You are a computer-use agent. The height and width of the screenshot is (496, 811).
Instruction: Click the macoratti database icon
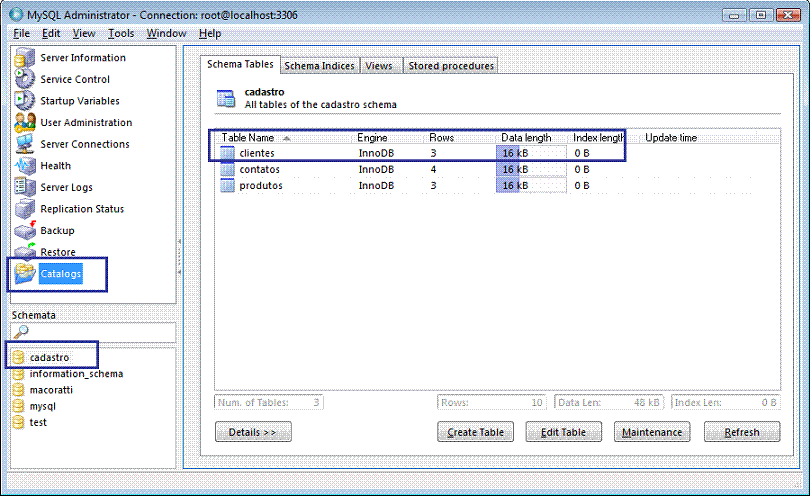(x=19, y=390)
